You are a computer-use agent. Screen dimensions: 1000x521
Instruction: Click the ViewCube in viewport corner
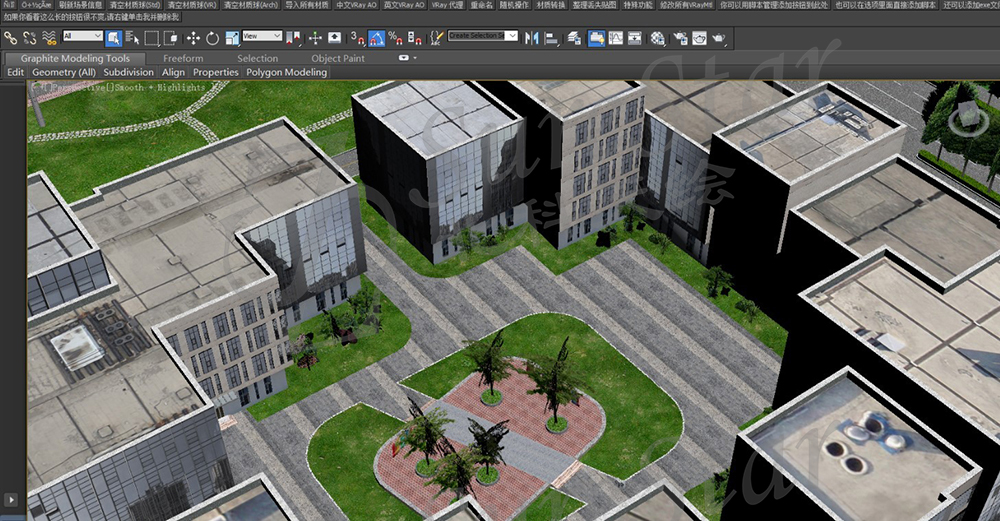tap(967, 119)
